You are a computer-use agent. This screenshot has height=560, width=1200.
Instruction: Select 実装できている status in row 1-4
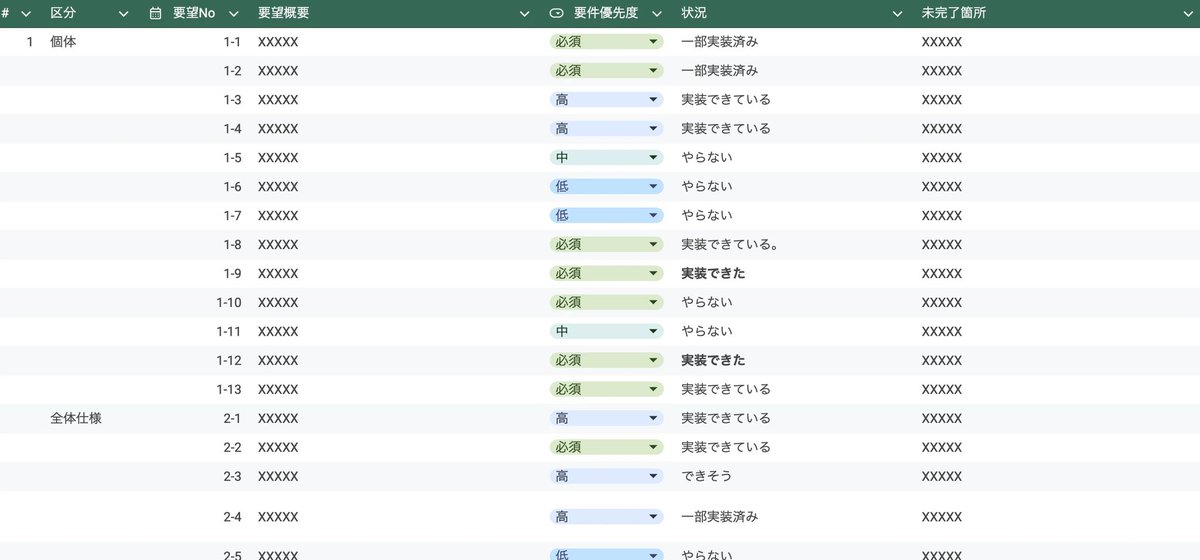pos(726,129)
